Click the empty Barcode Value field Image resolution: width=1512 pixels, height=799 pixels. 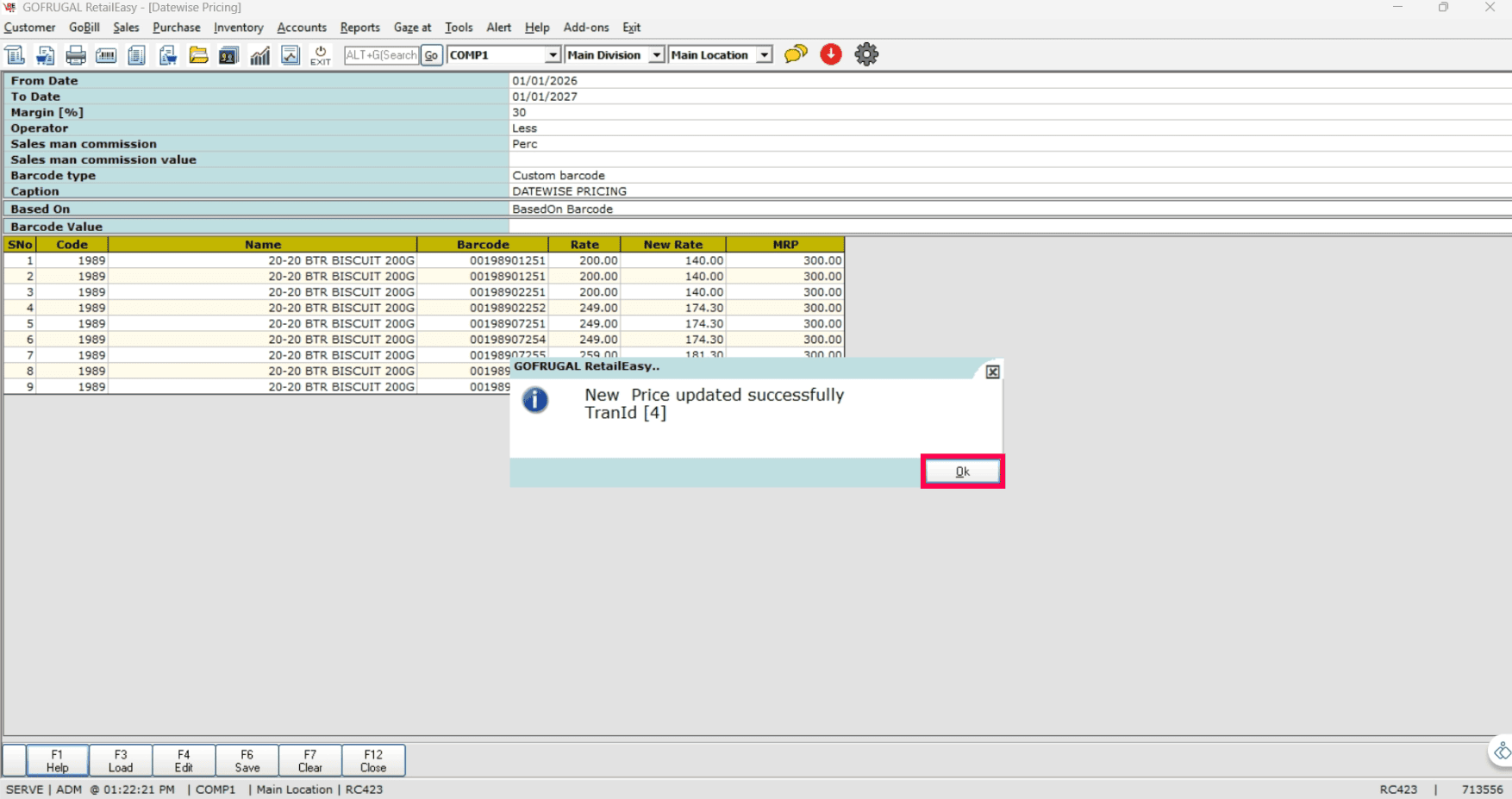tap(1010, 227)
